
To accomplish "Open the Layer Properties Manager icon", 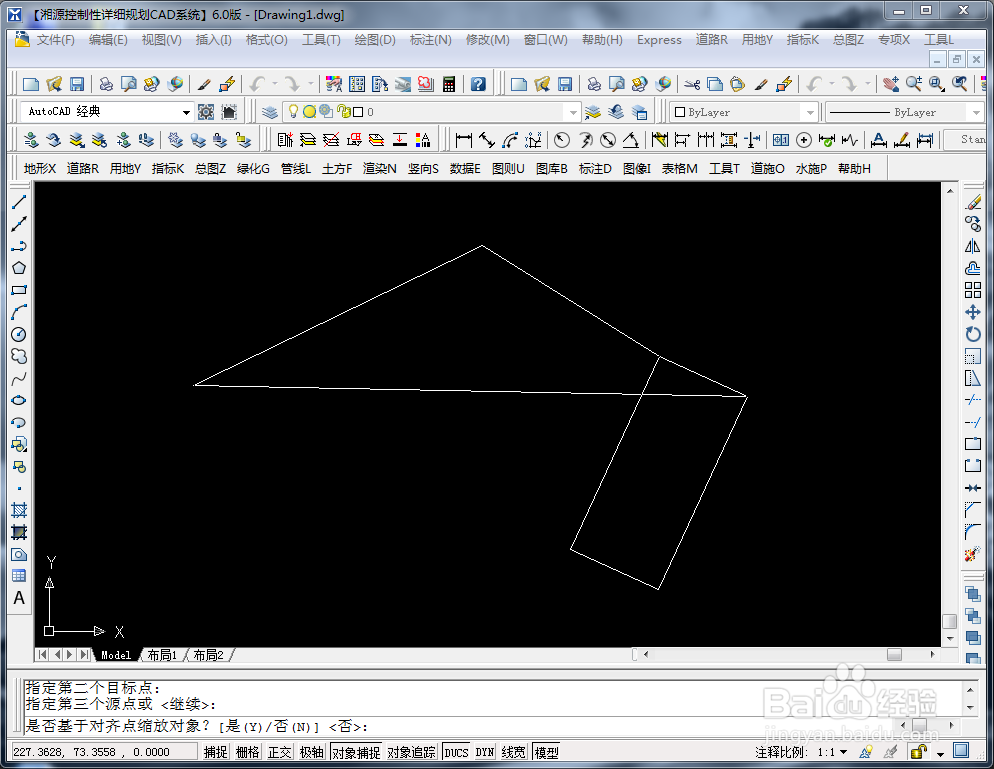I will [270, 112].
